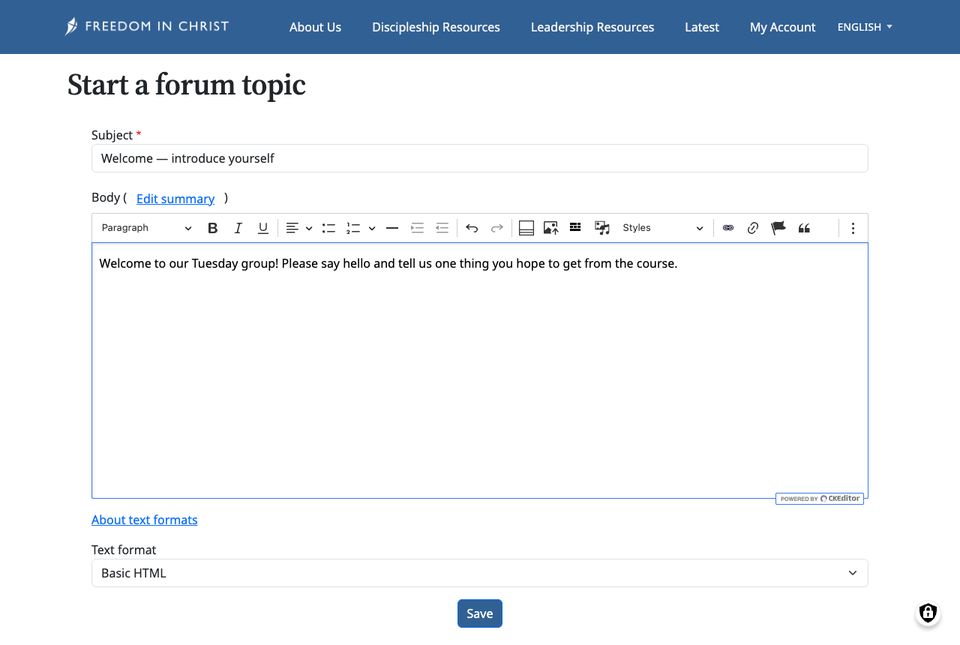Open the My Account menu

[x=782, y=27]
